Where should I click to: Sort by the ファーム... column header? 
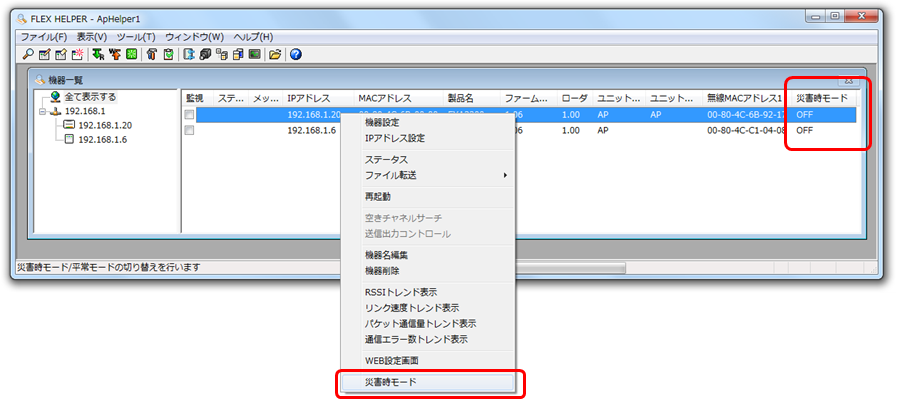(x=528, y=98)
